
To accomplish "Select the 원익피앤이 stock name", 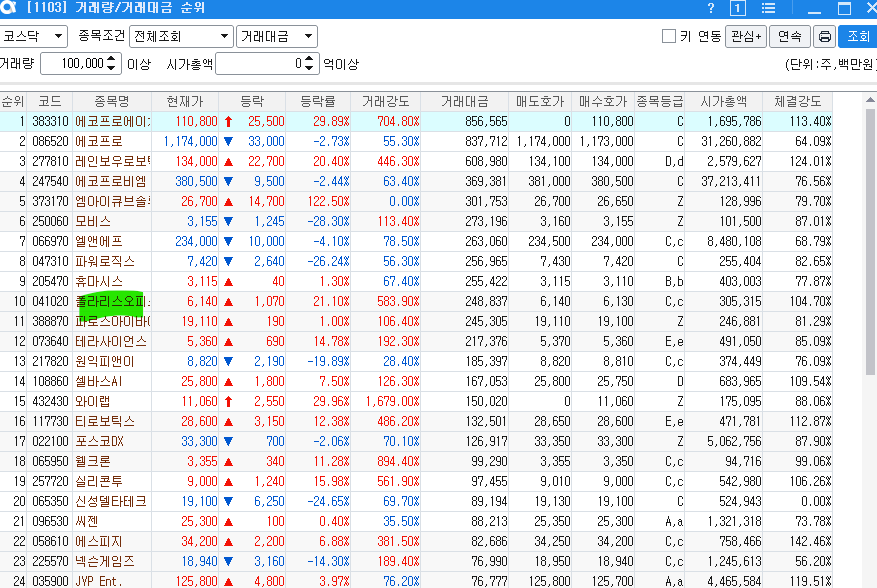I will coord(105,361).
